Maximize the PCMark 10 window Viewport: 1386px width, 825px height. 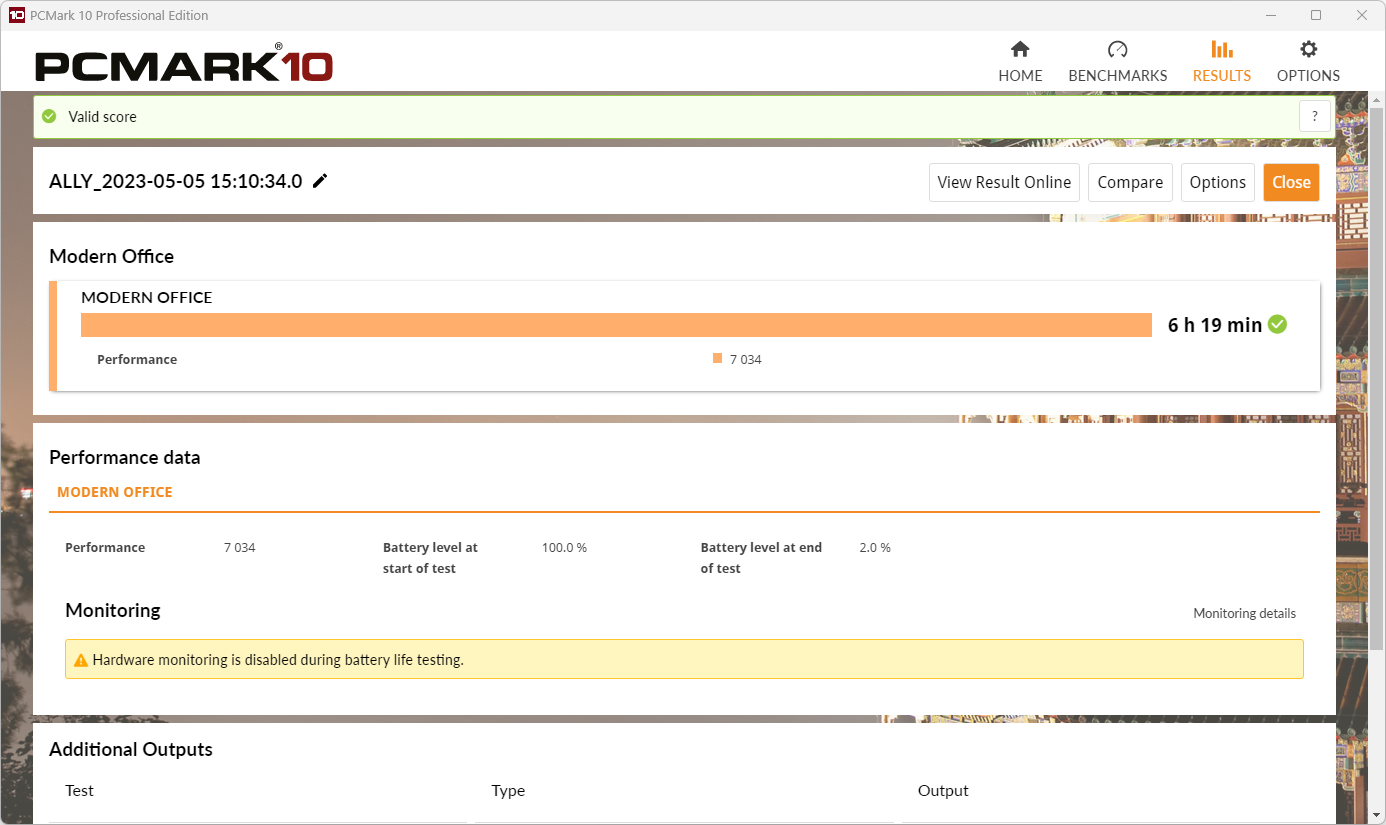pos(1316,15)
